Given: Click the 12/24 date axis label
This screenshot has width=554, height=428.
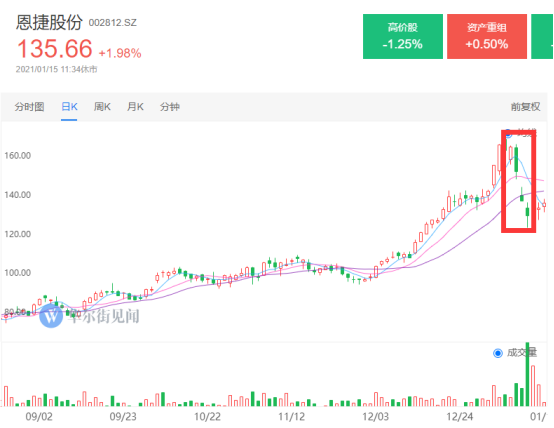Looking at the screenshot, I should tap(459, 417).
